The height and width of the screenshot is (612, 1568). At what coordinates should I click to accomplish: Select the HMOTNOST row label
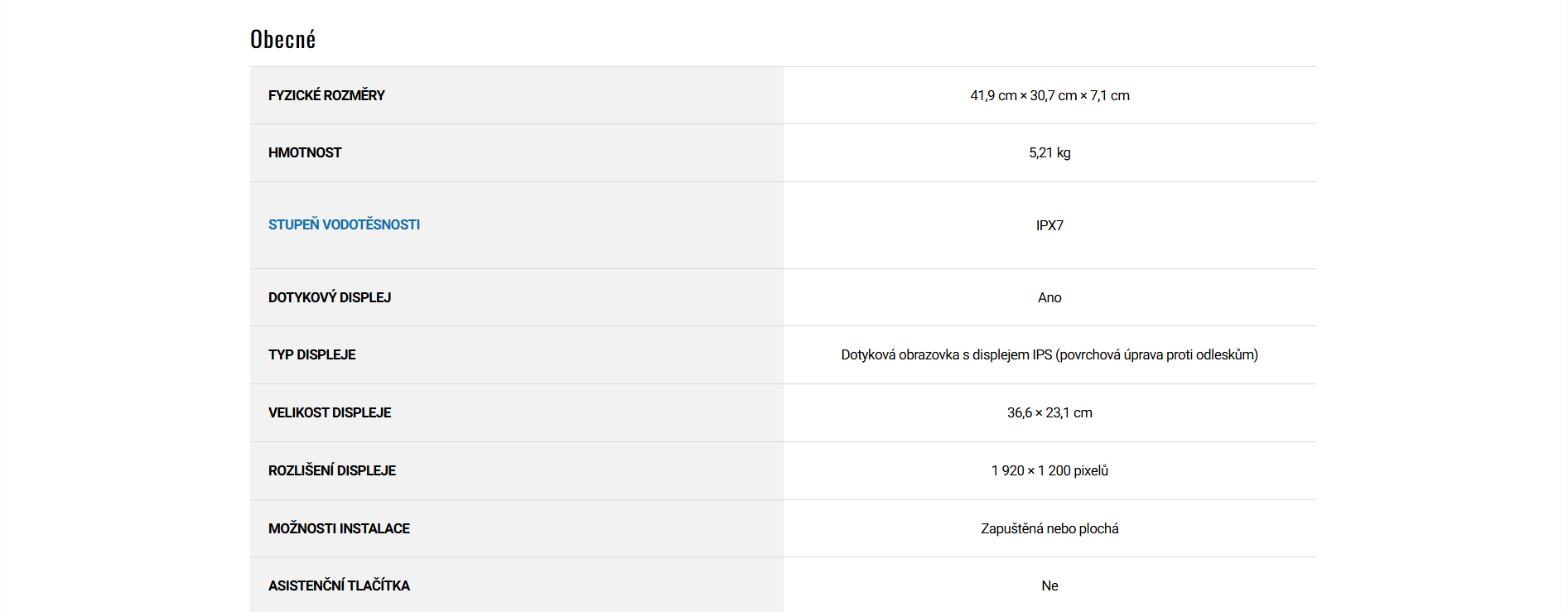pos(305,152)
